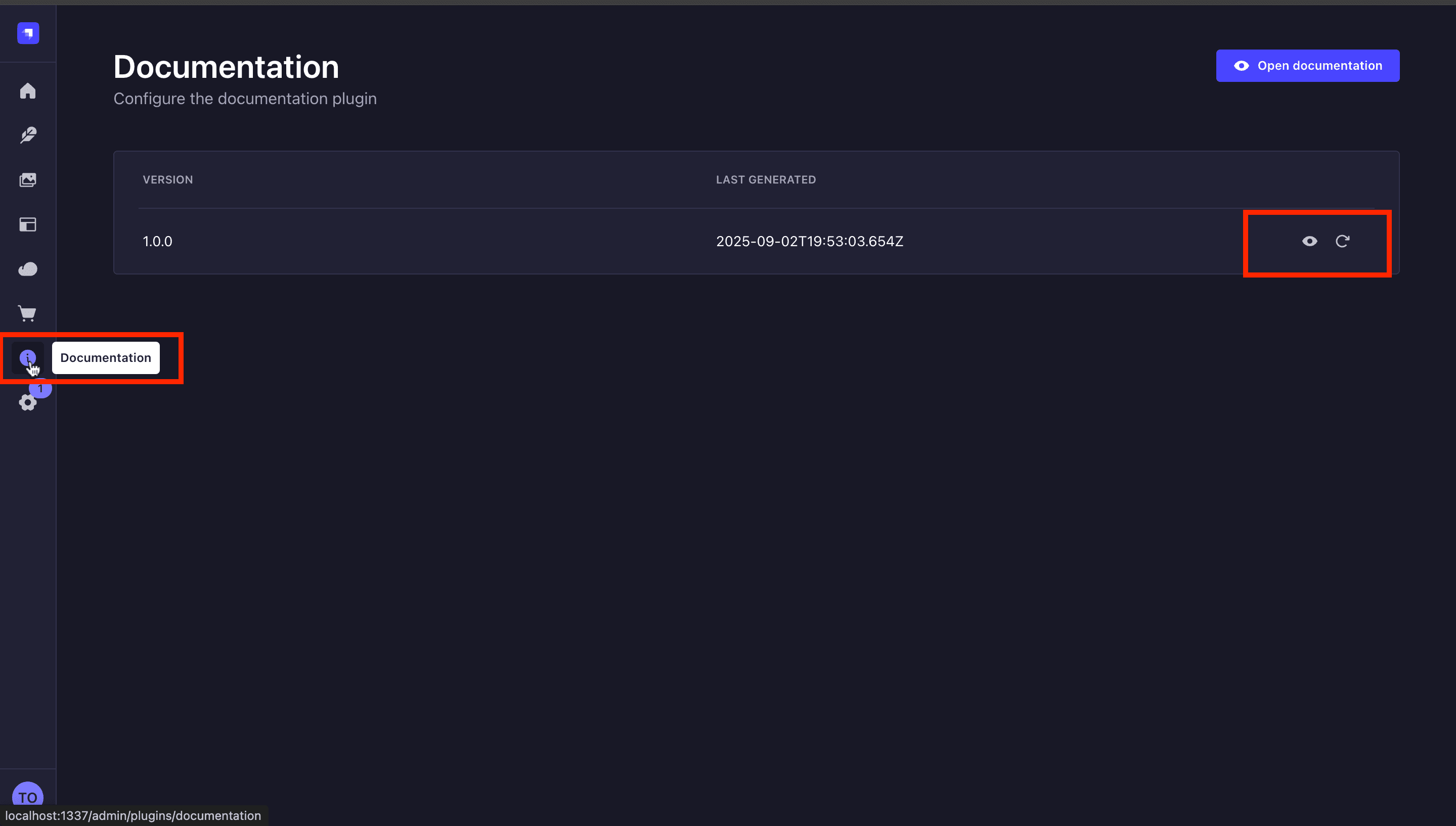The image size is (1456, 826).
Task: Click the notification badge showing 1
Action: [x=41, y=389]
